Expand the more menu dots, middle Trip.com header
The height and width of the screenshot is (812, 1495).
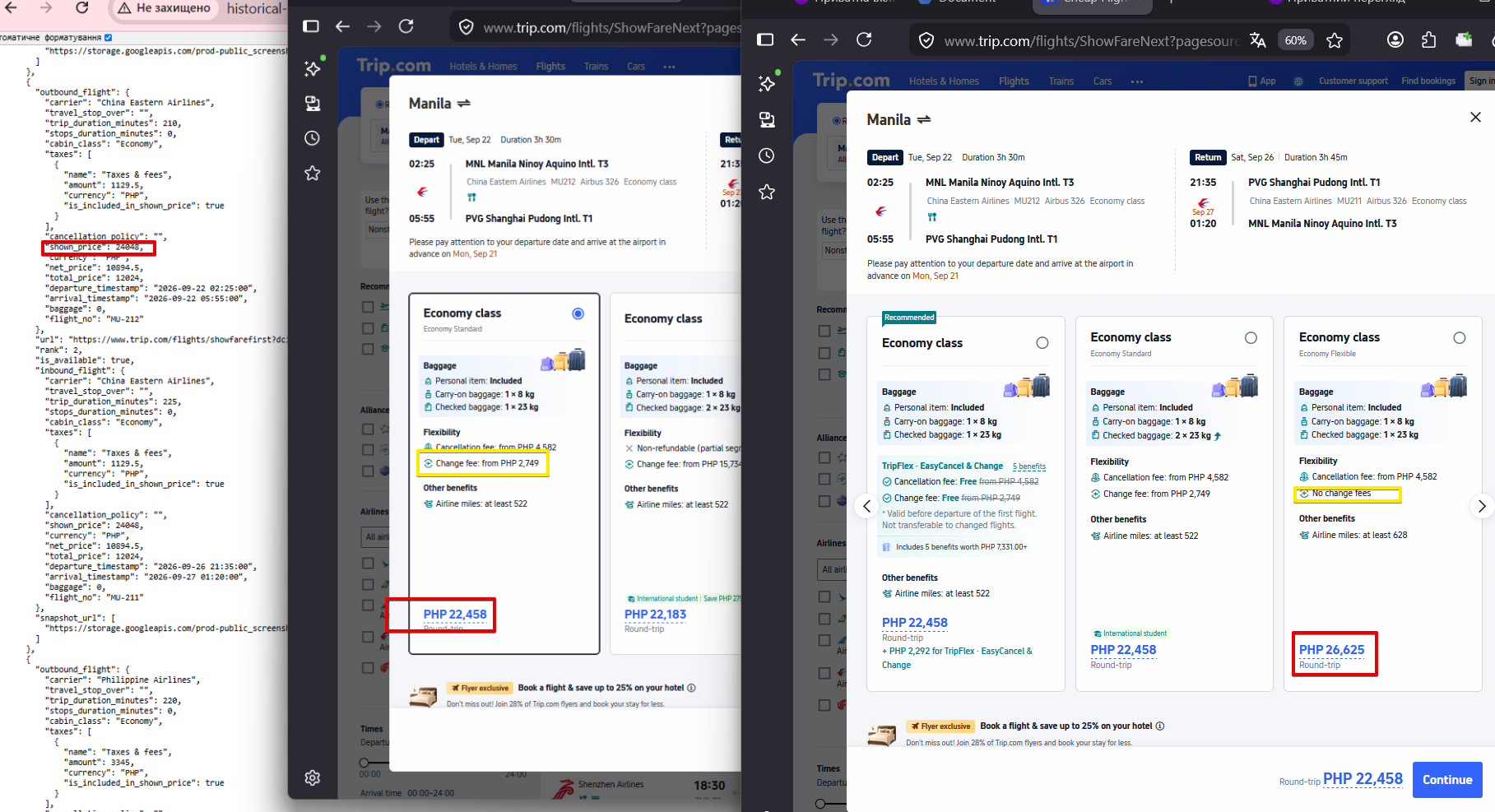tap(669, 67)
